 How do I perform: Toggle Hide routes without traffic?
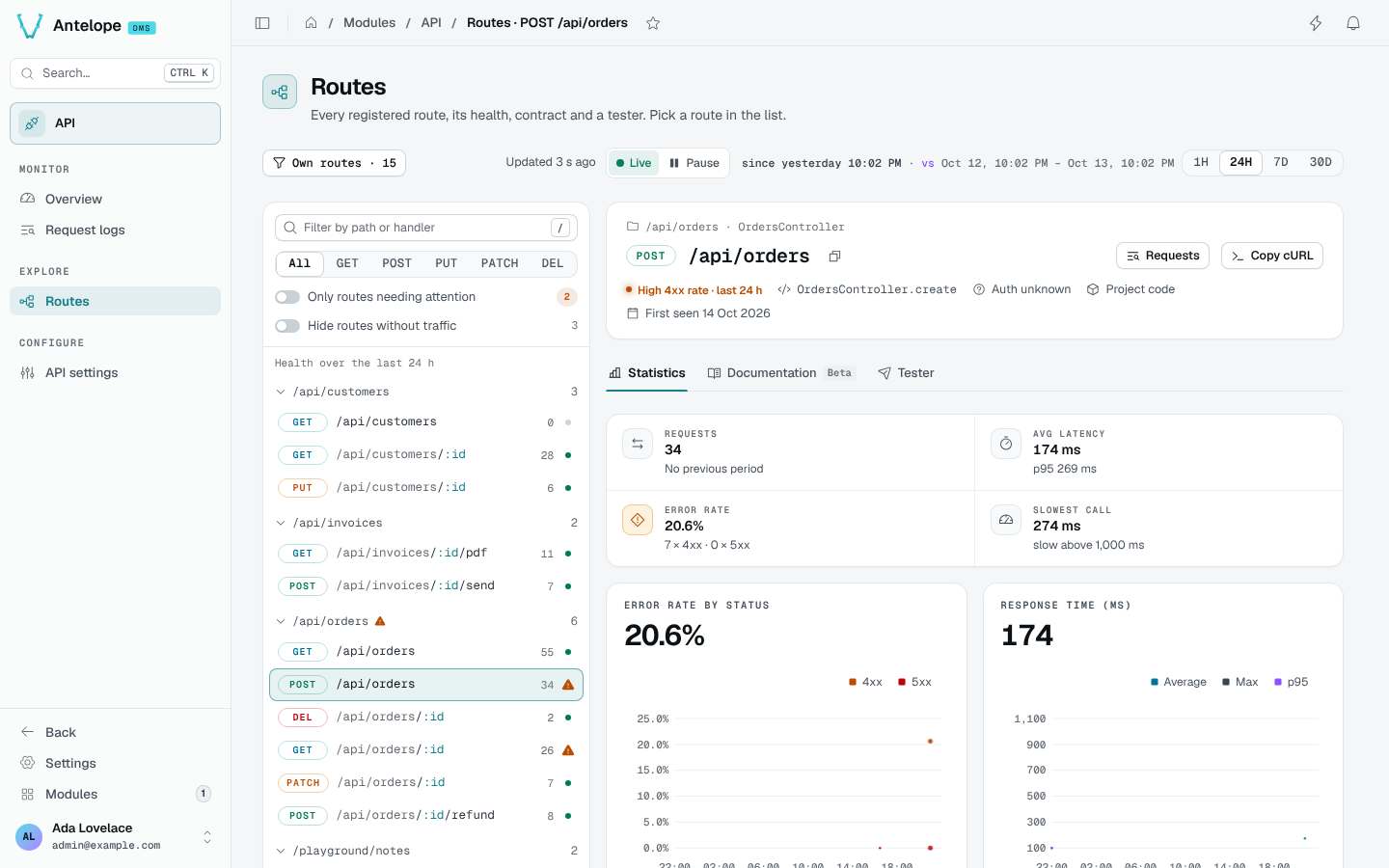point(287,326)
